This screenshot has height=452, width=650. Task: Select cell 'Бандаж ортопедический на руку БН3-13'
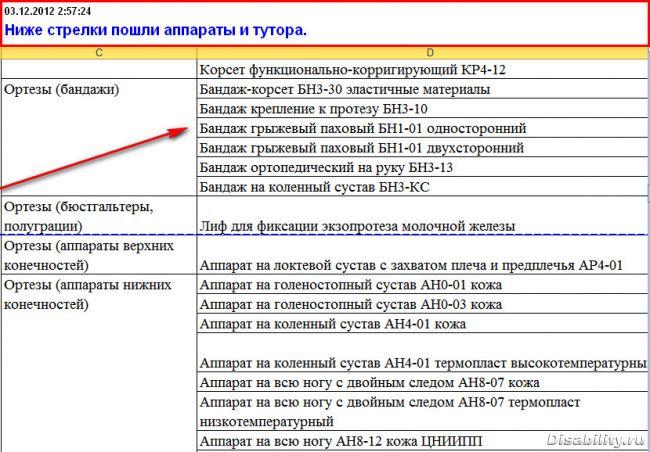click(423, 167)
